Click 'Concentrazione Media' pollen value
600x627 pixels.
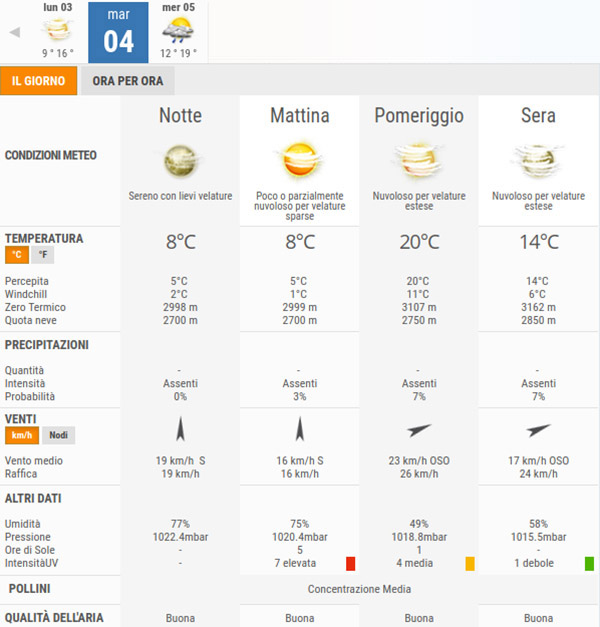tap(359, 589)
